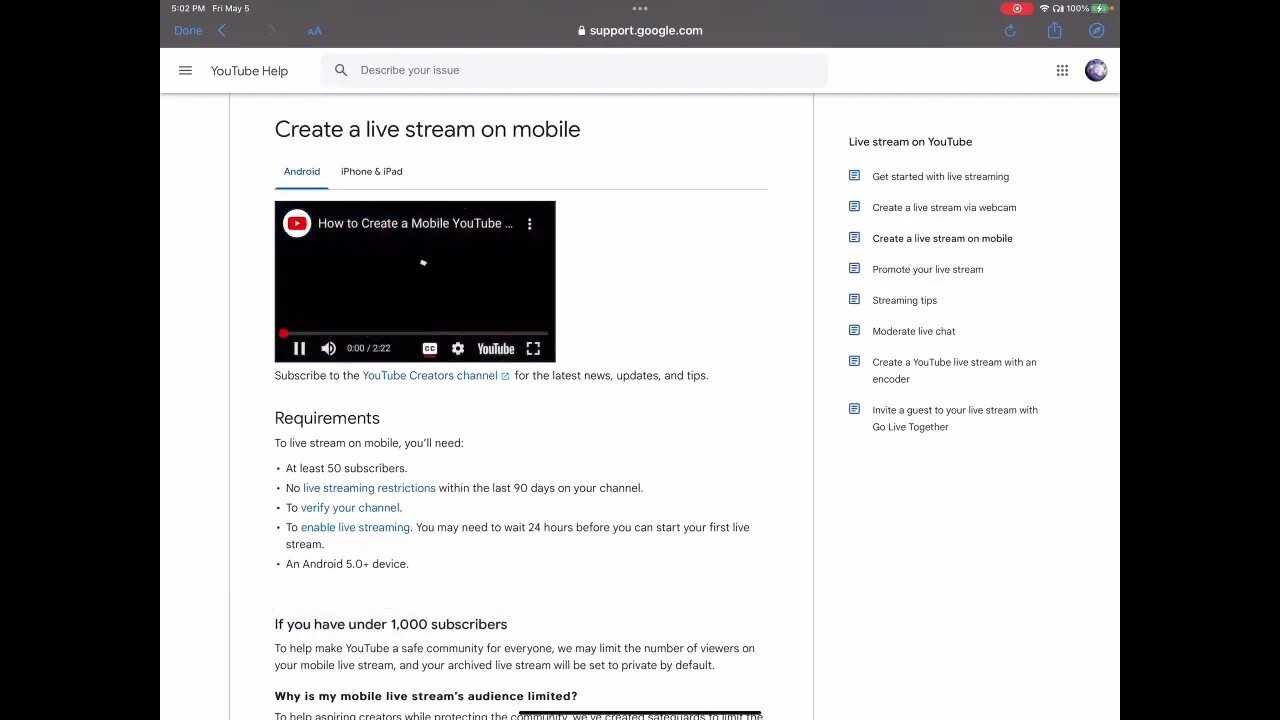Tap the battery indicator in status bar

[1100, 8]
